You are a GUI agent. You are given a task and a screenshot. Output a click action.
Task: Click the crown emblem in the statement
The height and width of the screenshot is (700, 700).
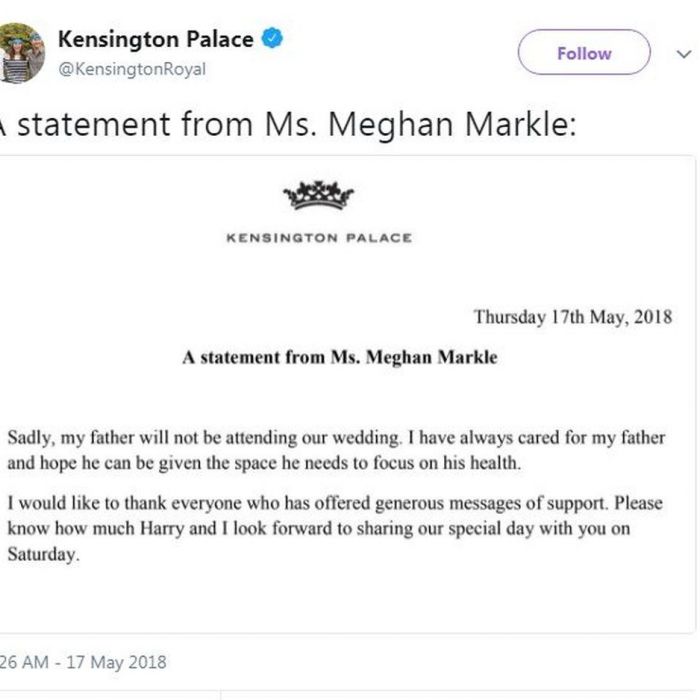[319, 195]
